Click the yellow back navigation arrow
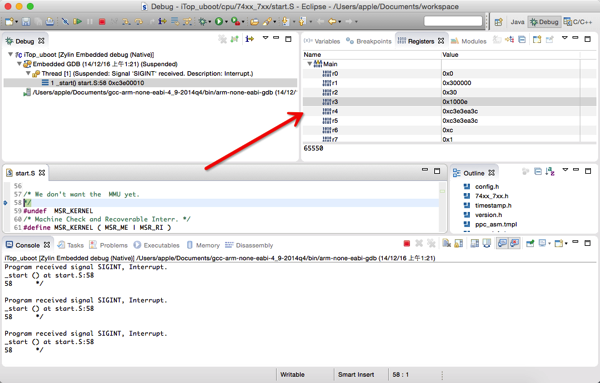 [332, 22]
